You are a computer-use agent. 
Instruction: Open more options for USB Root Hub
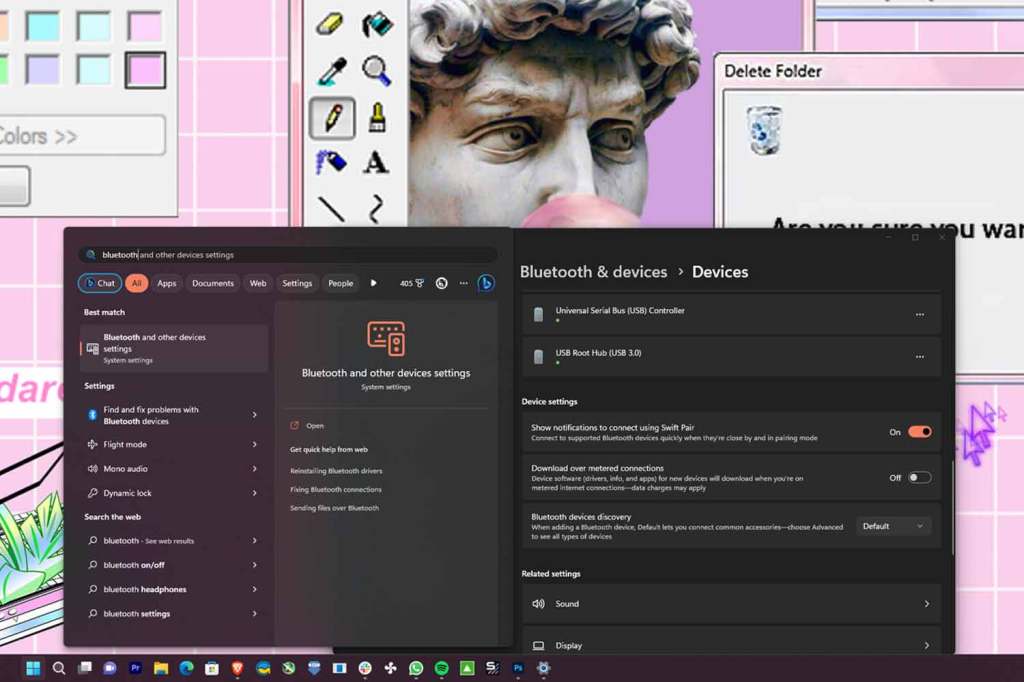tap(920, 356)
